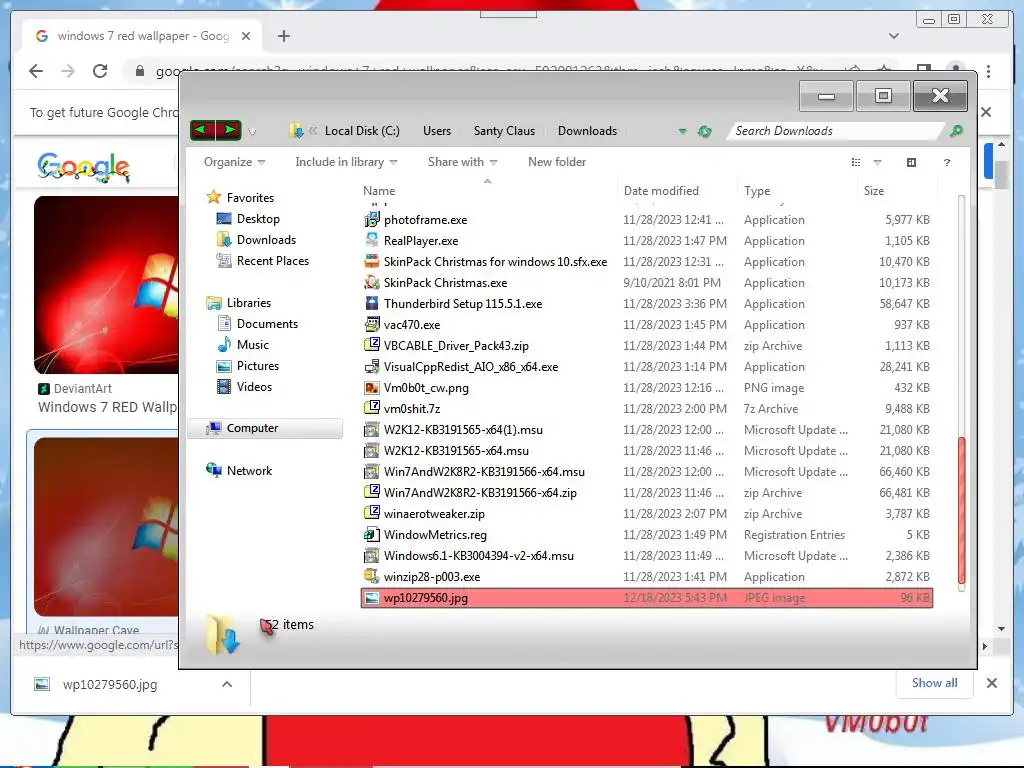Sort files by the Name column header
The width and height of the screenshot is (1024, 768).
pyautogui.click(x=379, y=191)
